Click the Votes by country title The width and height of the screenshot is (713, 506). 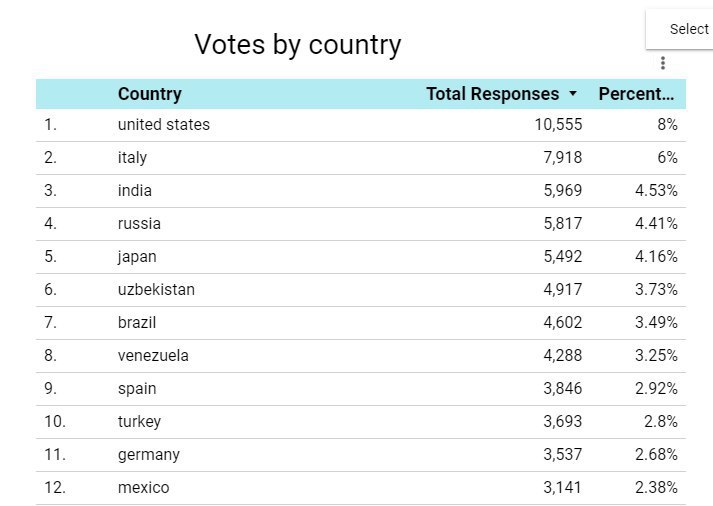(298, 45)
